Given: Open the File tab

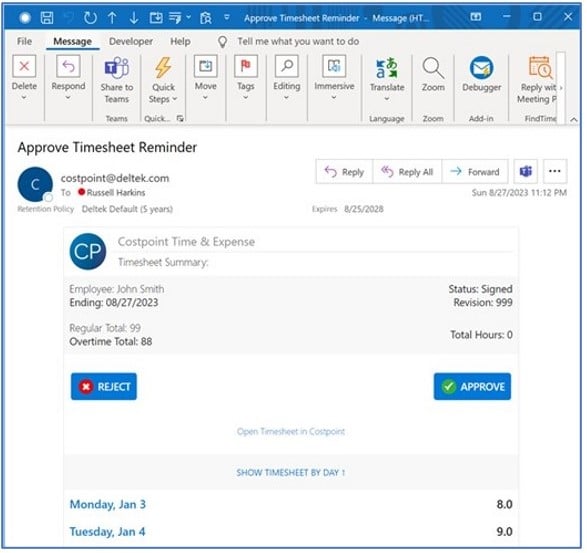Looking at the screenshot, I should (24, 41).
